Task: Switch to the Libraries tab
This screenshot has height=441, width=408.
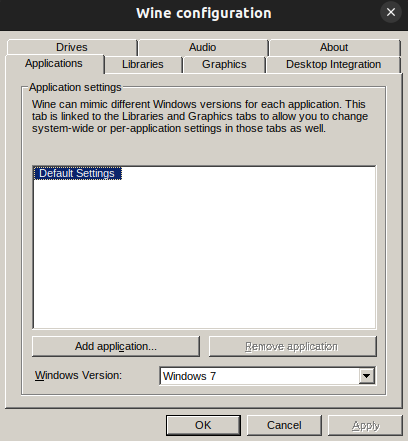Action: click(143, 64)
